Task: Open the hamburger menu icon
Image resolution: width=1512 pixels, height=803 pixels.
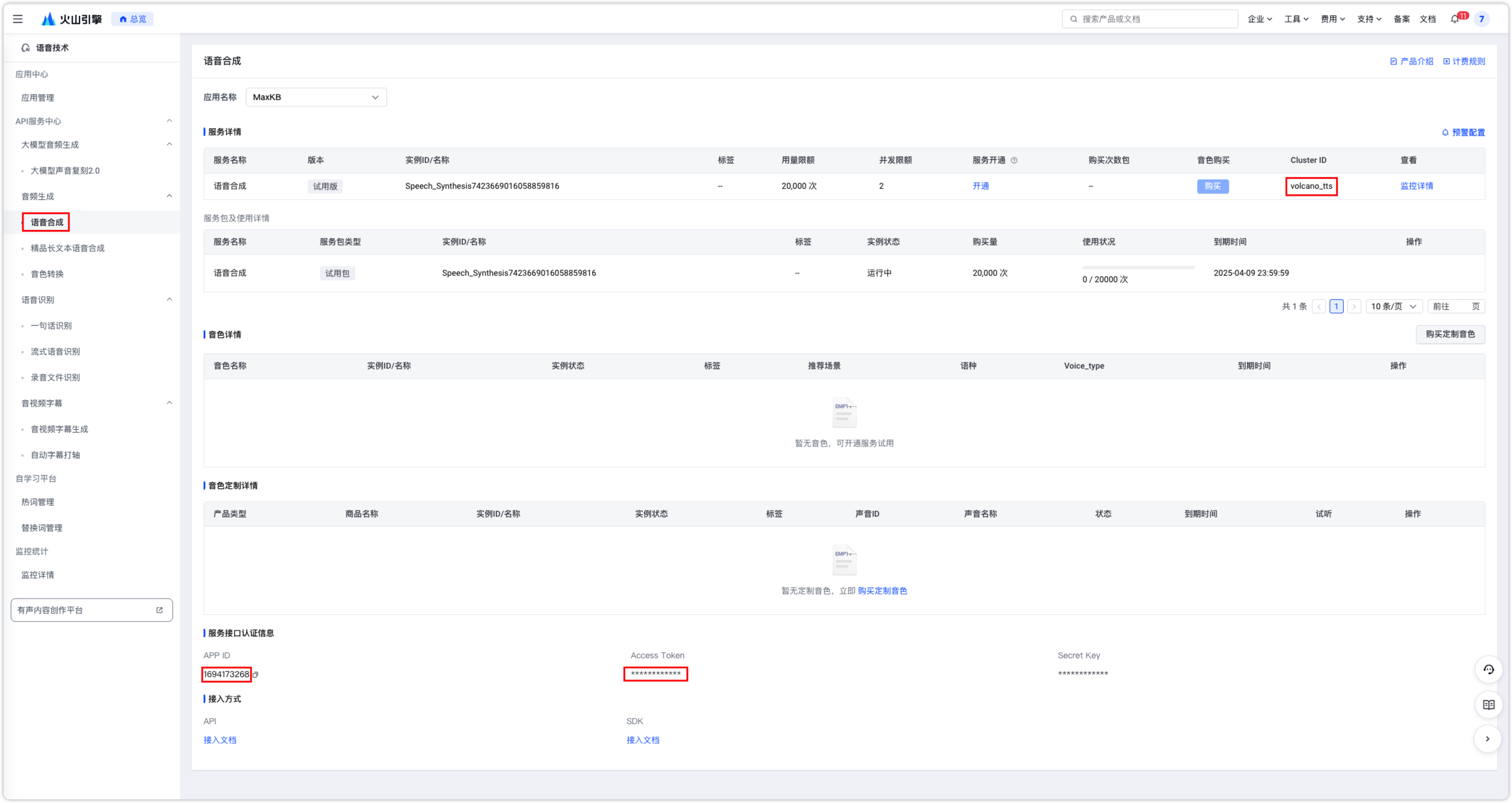Action: tap(18, 19)
